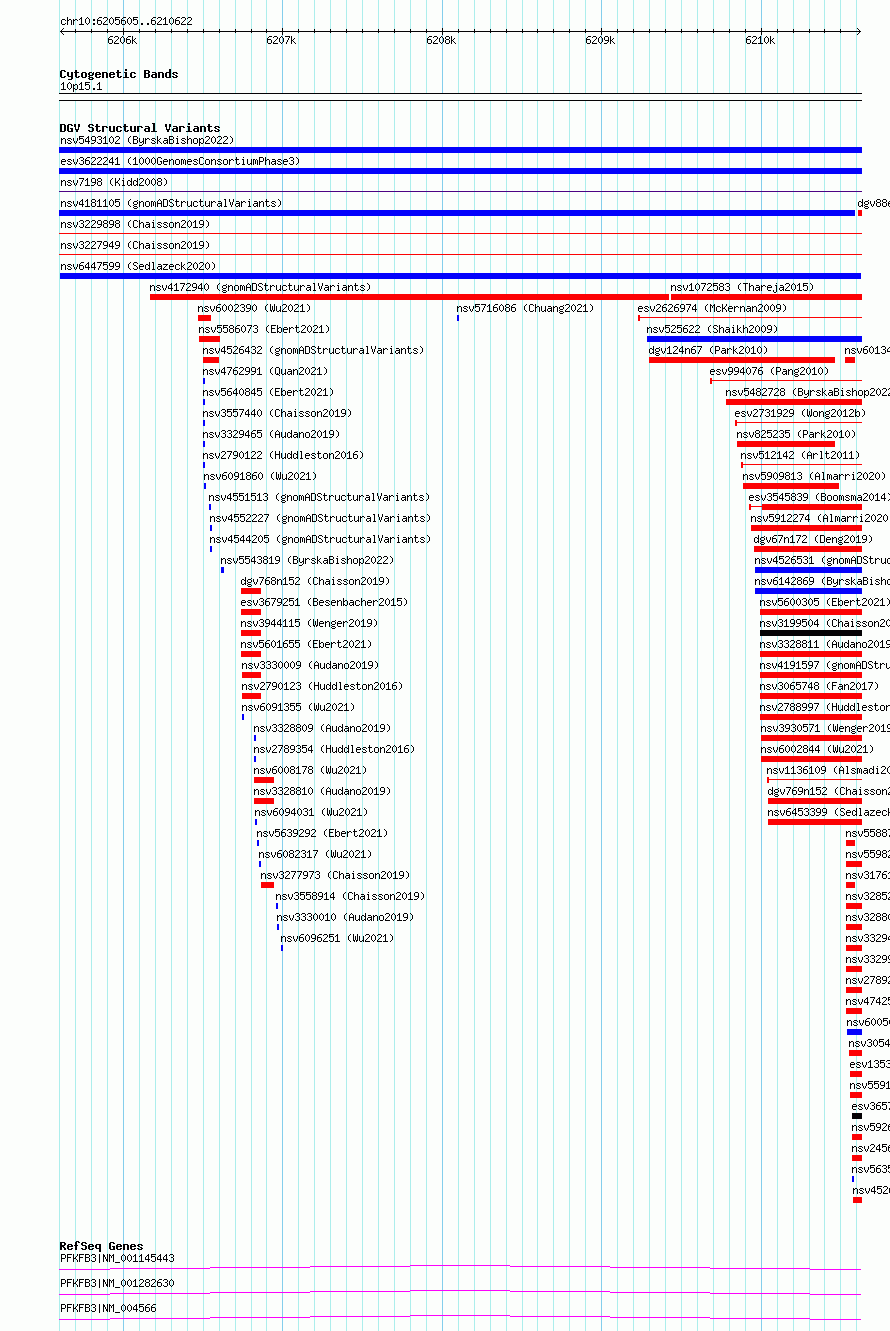This screenshot has height=1331, width=890.
Task: Select nsv6002390 (Wu2021) variant label
Action: [255, 309]
